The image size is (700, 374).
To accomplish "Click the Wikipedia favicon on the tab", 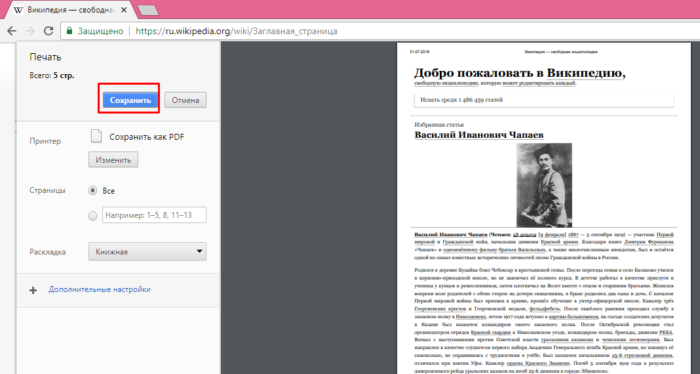I will coord(18,10).
